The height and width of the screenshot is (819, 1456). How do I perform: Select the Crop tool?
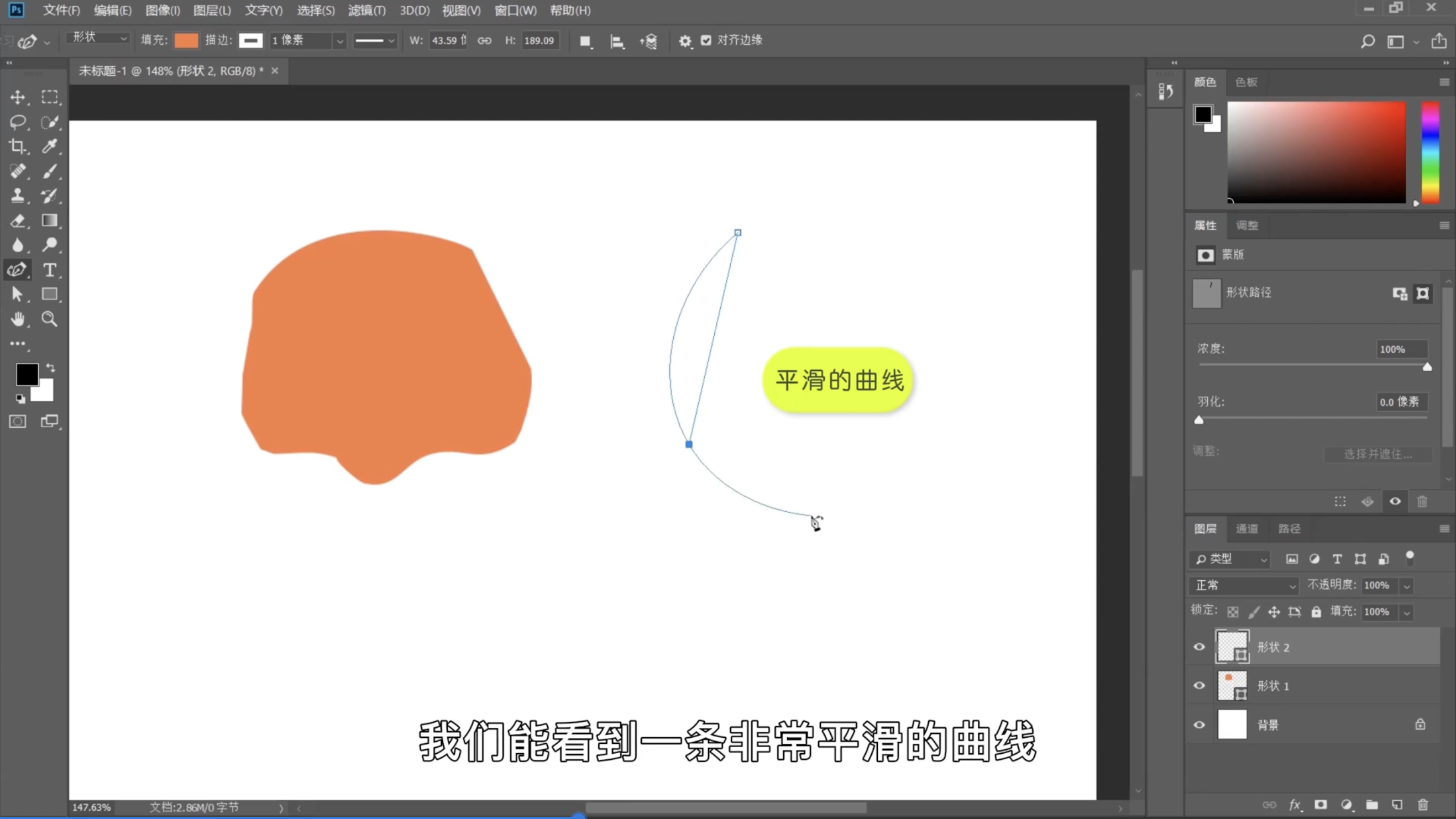coord(18,146)
